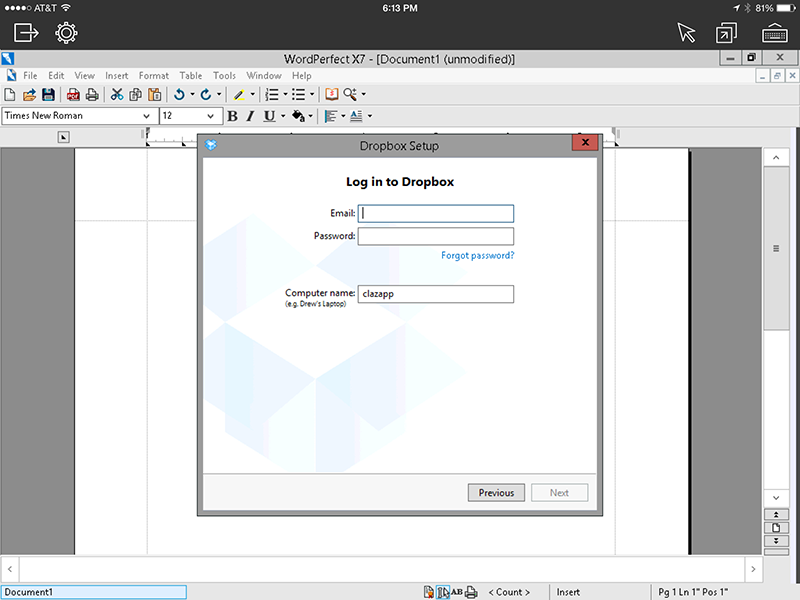Click the Count status bar button

[509, 592]
